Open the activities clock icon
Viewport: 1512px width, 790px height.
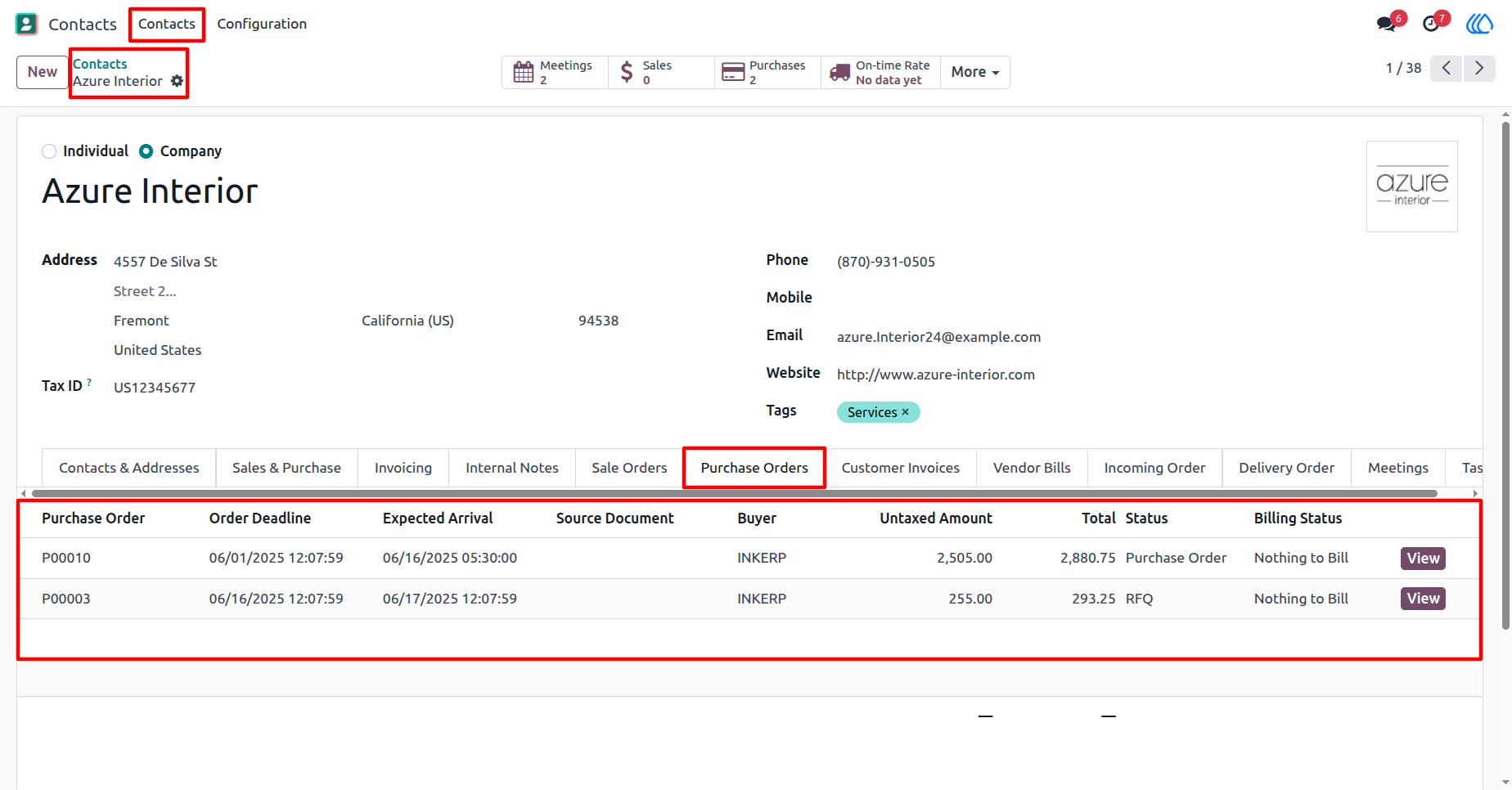coord(1431,24)
